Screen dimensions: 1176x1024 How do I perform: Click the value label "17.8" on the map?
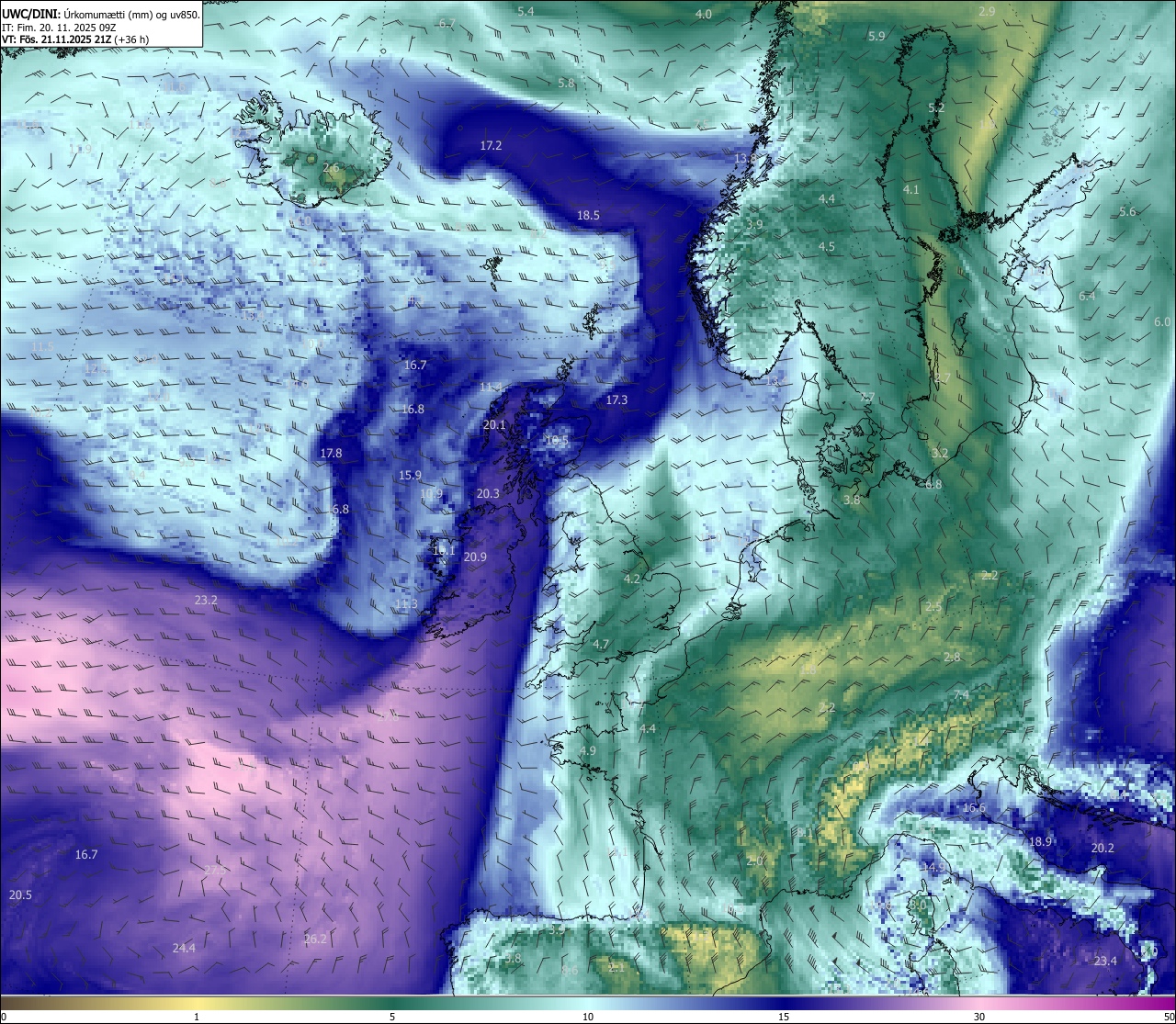[331, 454]
